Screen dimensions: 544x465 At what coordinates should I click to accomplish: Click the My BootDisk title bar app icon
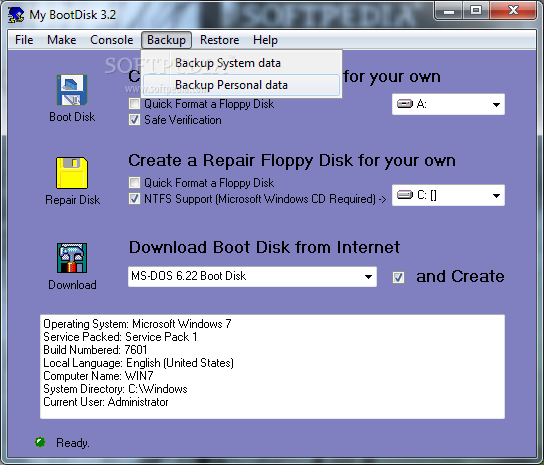pos(16,15)
